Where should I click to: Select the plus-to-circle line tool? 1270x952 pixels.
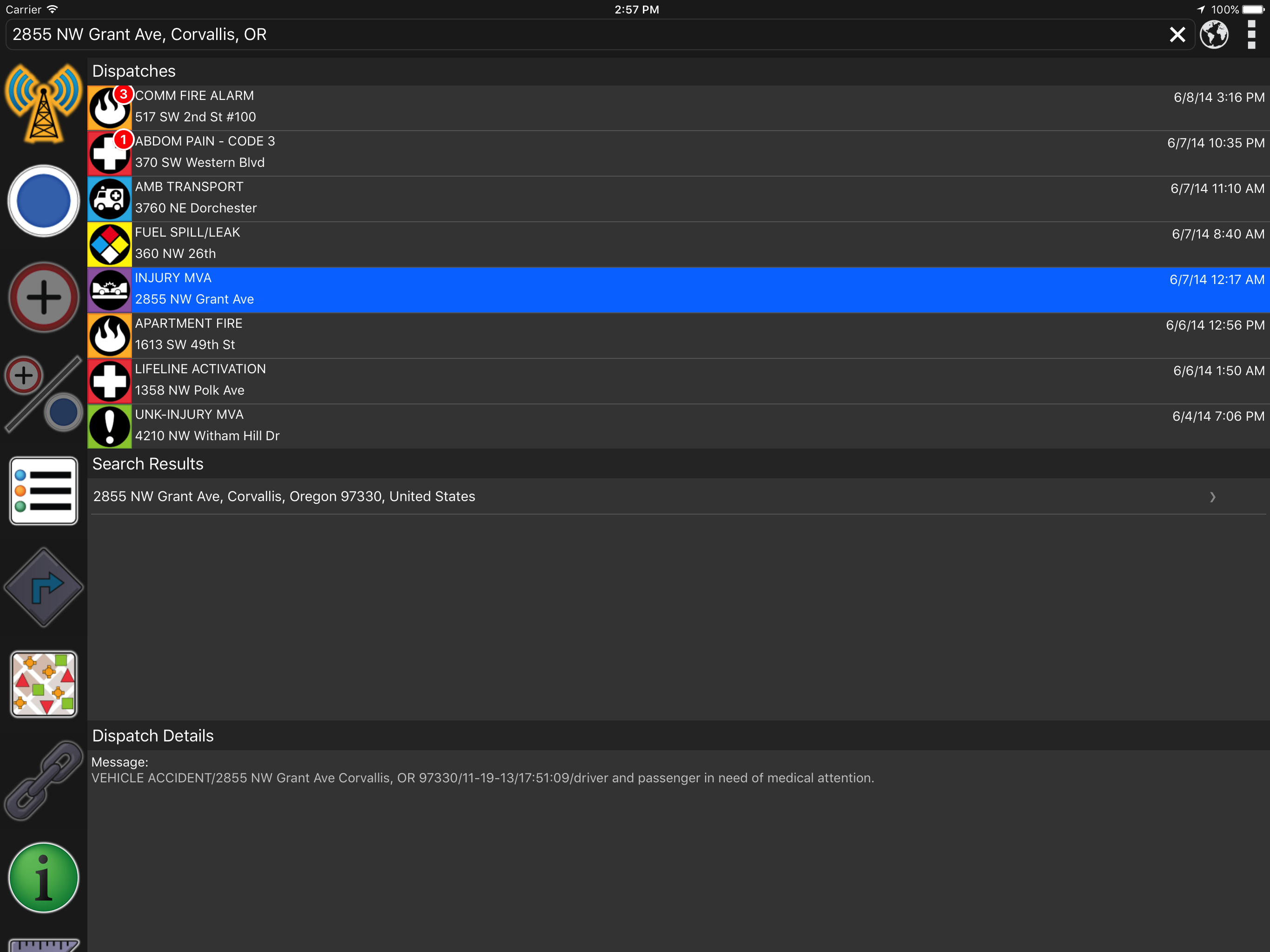coord(44,394)
